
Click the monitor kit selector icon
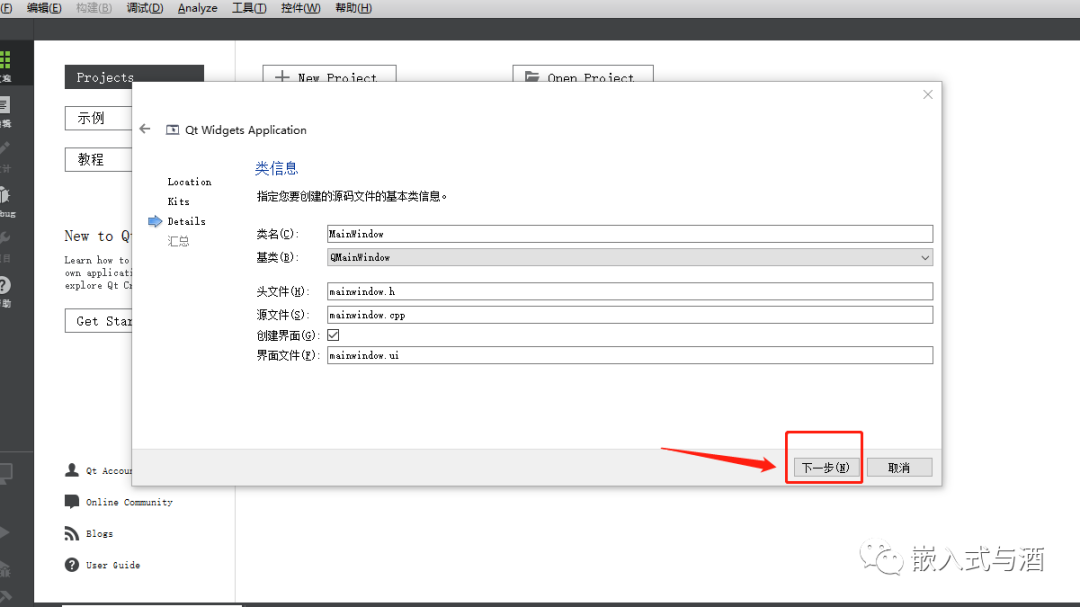(x=6, y=473)
